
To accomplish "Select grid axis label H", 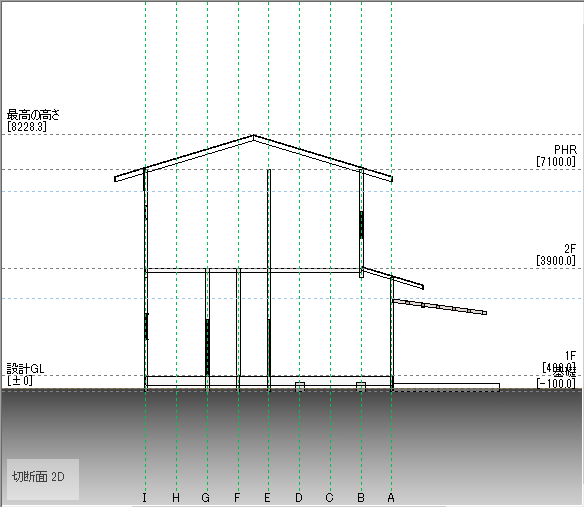I will (x=176, y=498).
